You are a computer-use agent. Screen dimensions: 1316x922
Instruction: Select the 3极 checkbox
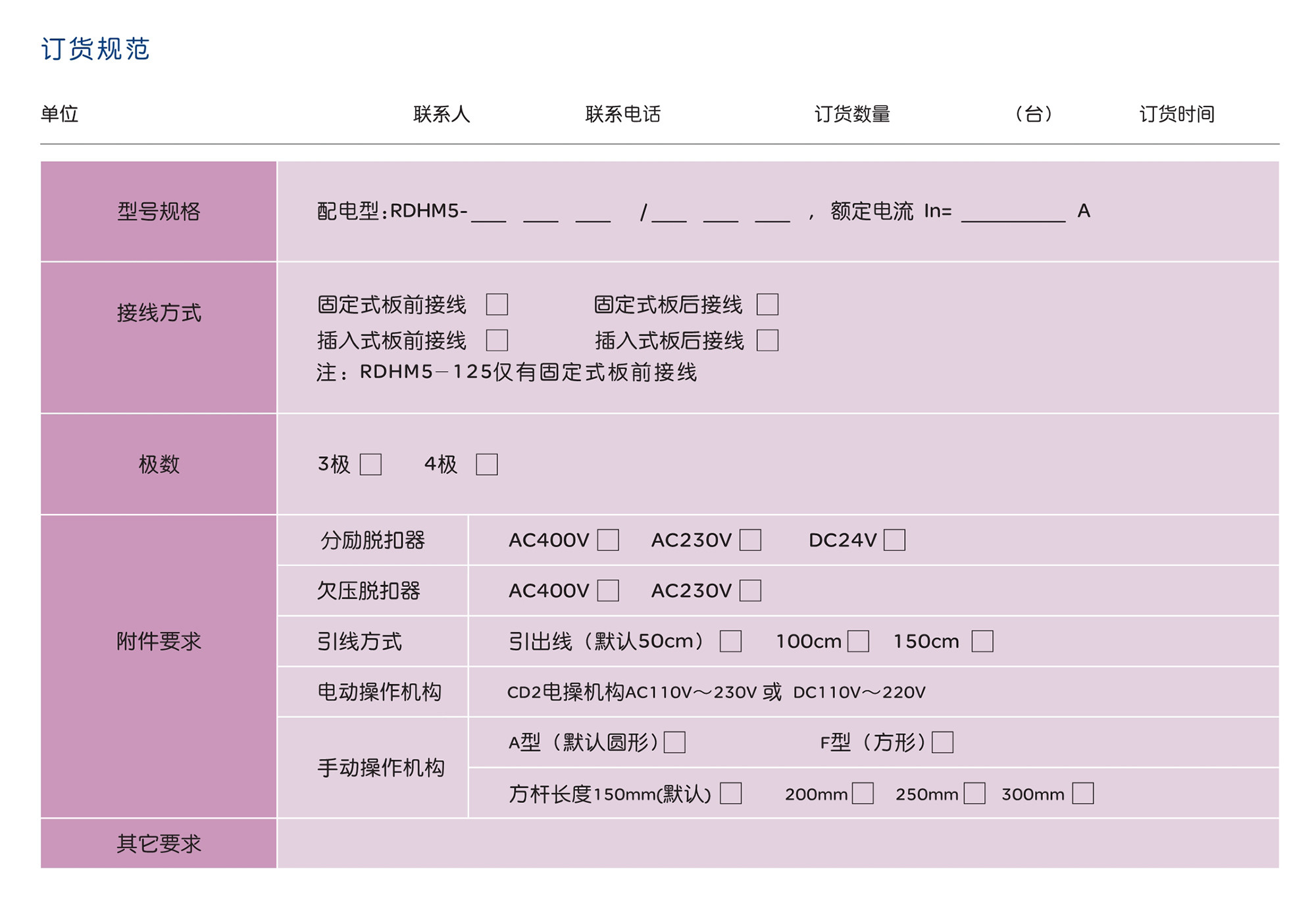370,464
